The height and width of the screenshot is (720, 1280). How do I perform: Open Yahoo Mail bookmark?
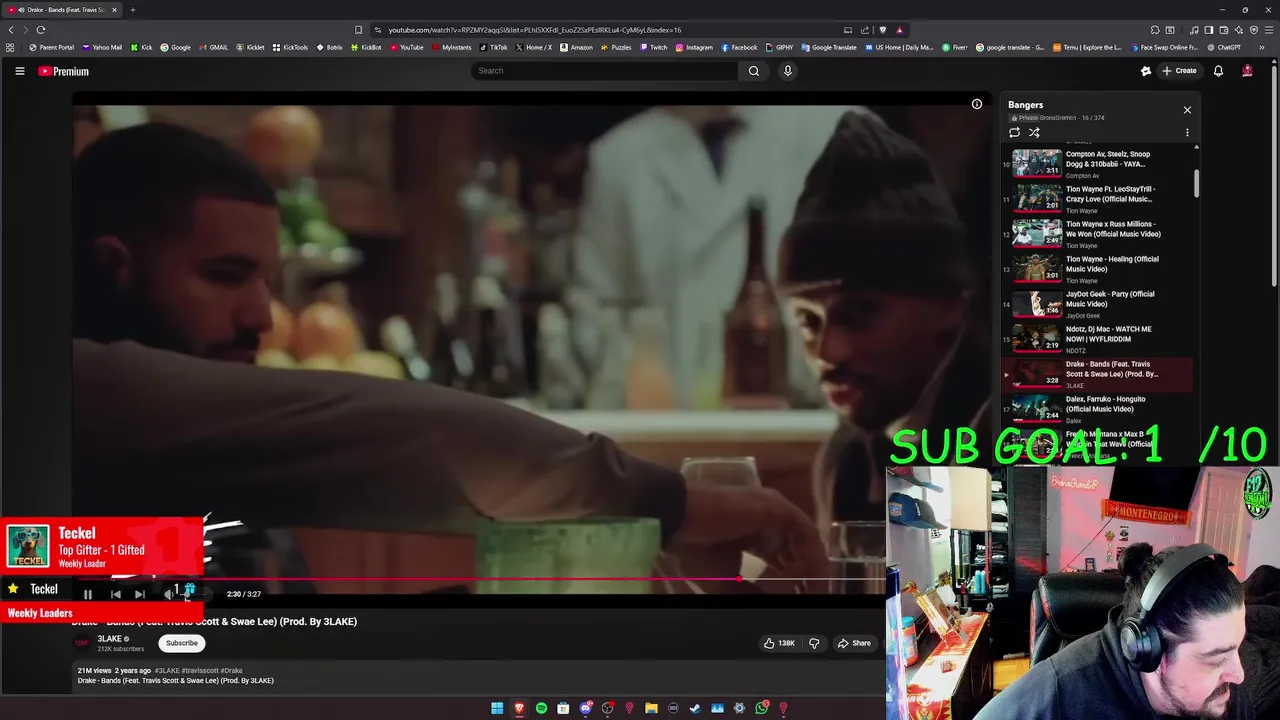coord(102,47)
